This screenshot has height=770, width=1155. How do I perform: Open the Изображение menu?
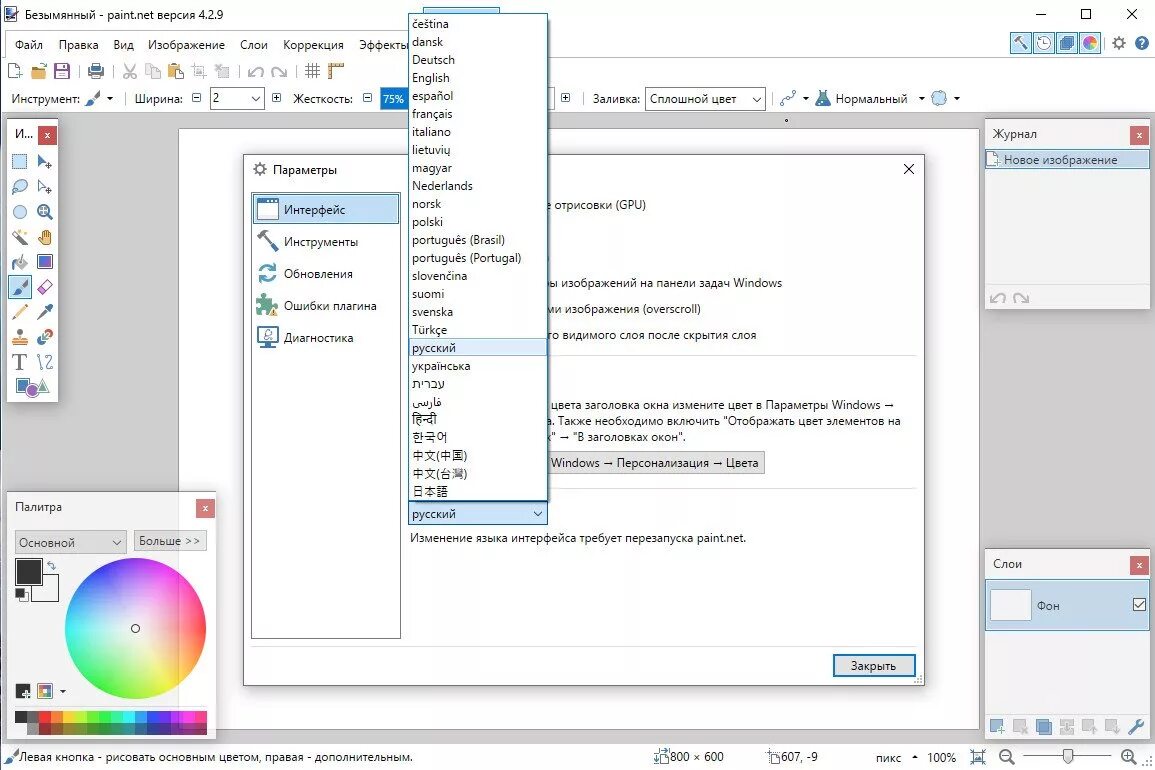[186, 45]
